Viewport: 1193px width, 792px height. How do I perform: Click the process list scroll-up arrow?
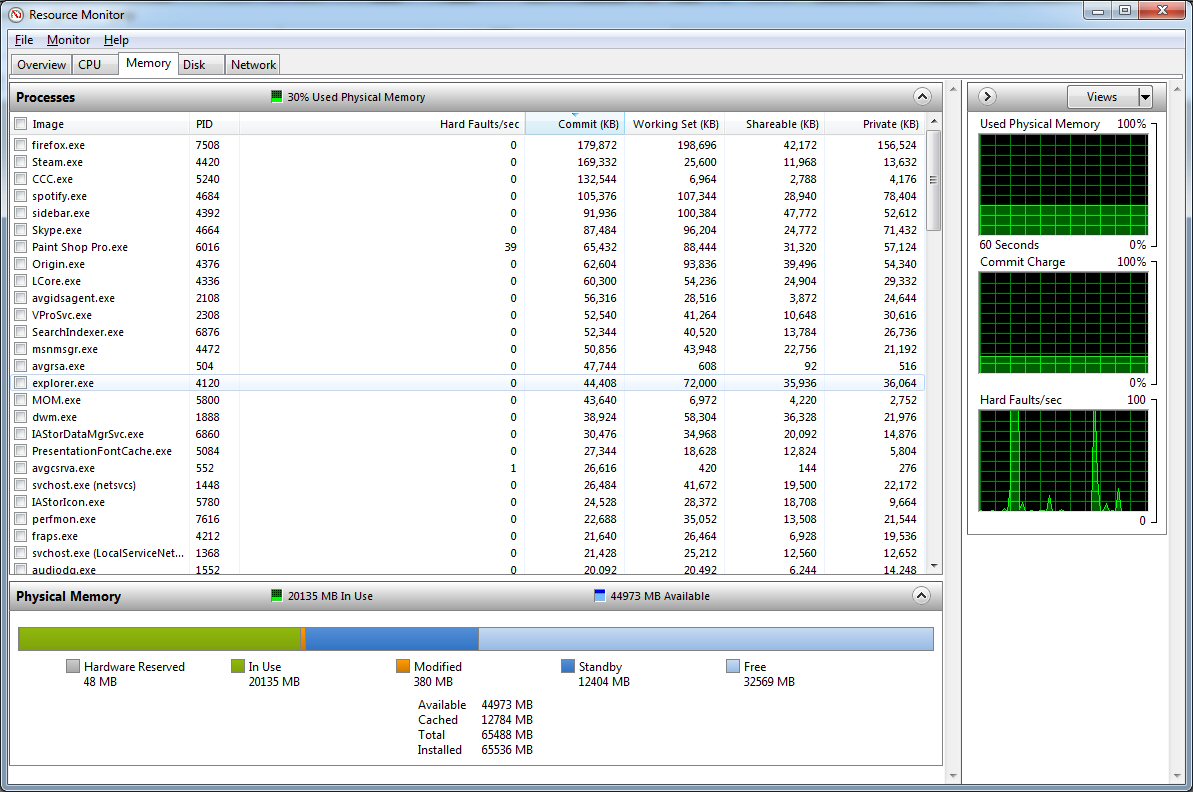tap(934, 122)
